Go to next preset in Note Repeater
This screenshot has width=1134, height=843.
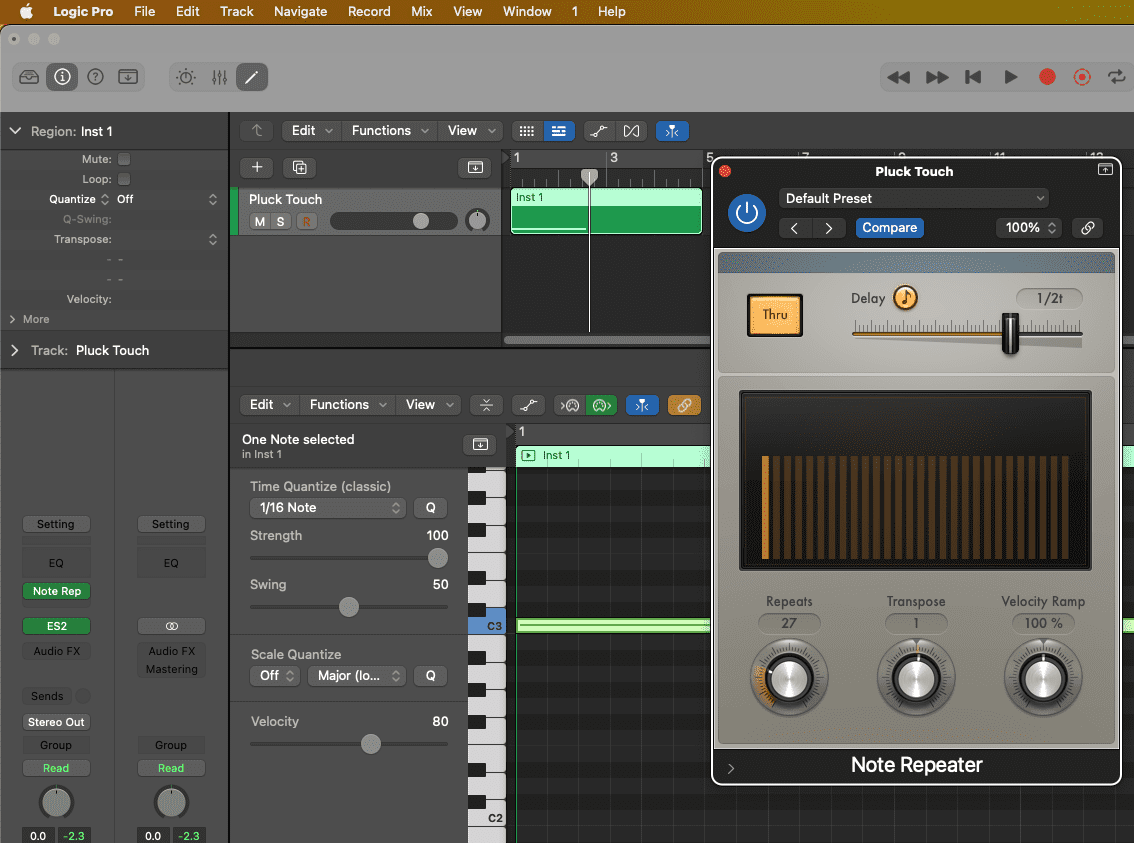(x=829, y=228)
